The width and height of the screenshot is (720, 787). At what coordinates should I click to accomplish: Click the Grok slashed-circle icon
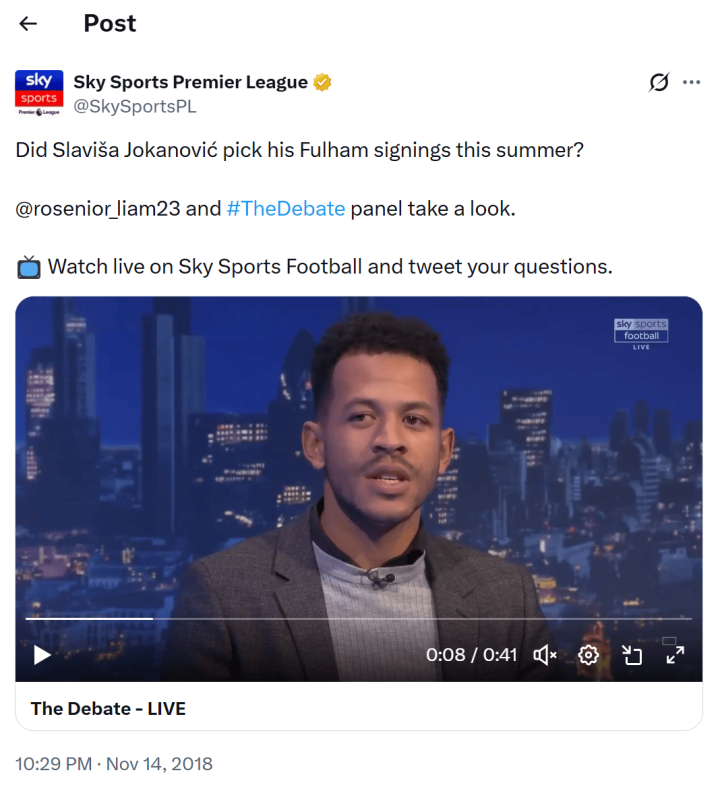tap(659, 82)
